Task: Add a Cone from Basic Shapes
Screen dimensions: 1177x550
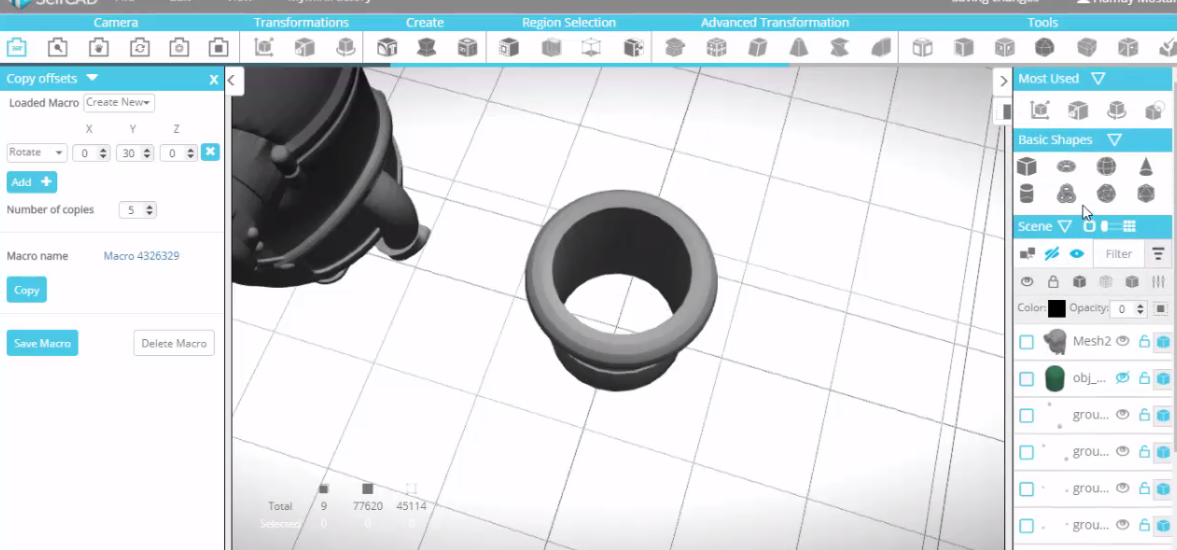Action: (1145, 166)
